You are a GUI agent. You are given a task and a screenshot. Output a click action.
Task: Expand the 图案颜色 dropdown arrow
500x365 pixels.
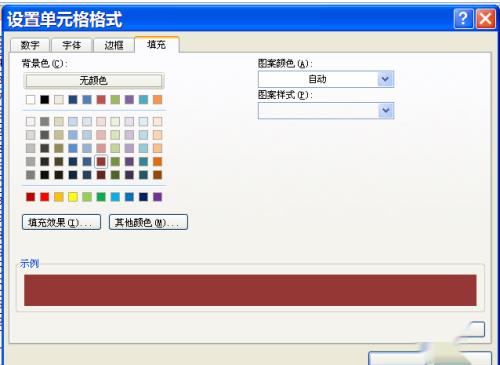click(x=386, y=79)
